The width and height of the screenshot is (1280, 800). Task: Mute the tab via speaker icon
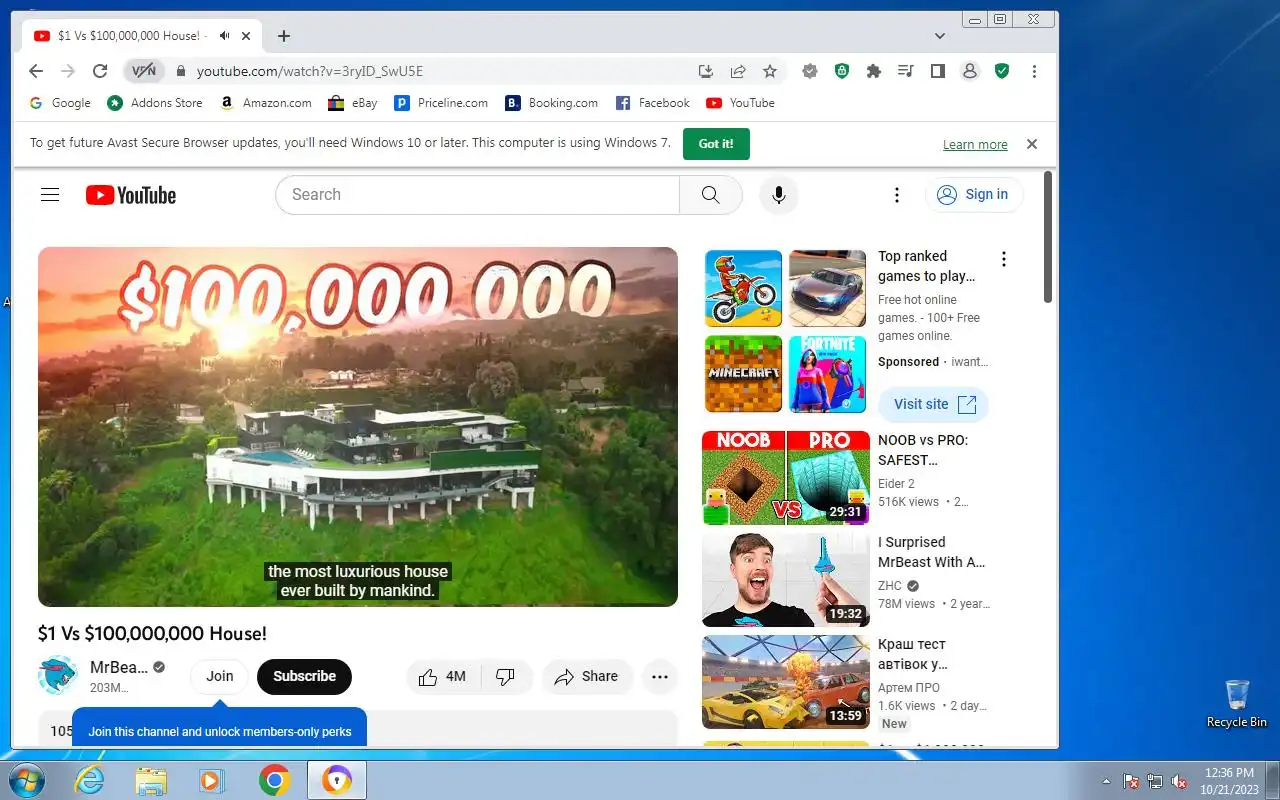click(224, 36)
